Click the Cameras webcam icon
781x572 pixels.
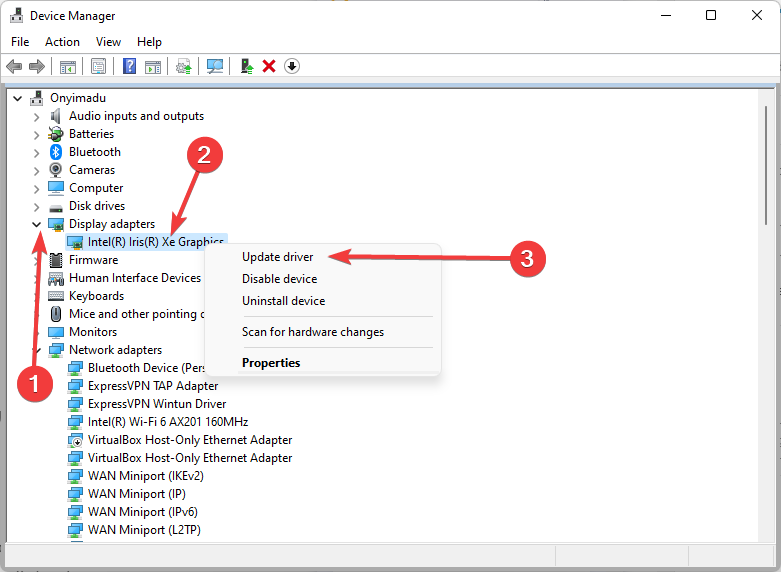coord(56,170)
